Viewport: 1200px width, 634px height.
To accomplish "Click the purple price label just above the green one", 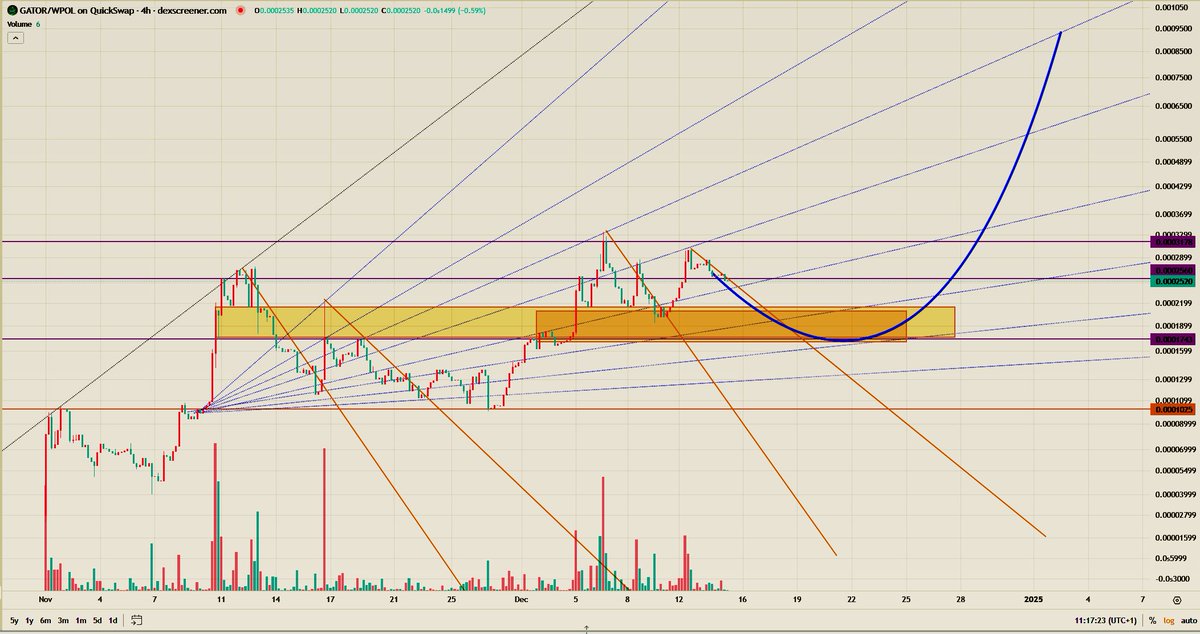I will coord(1173,271).
